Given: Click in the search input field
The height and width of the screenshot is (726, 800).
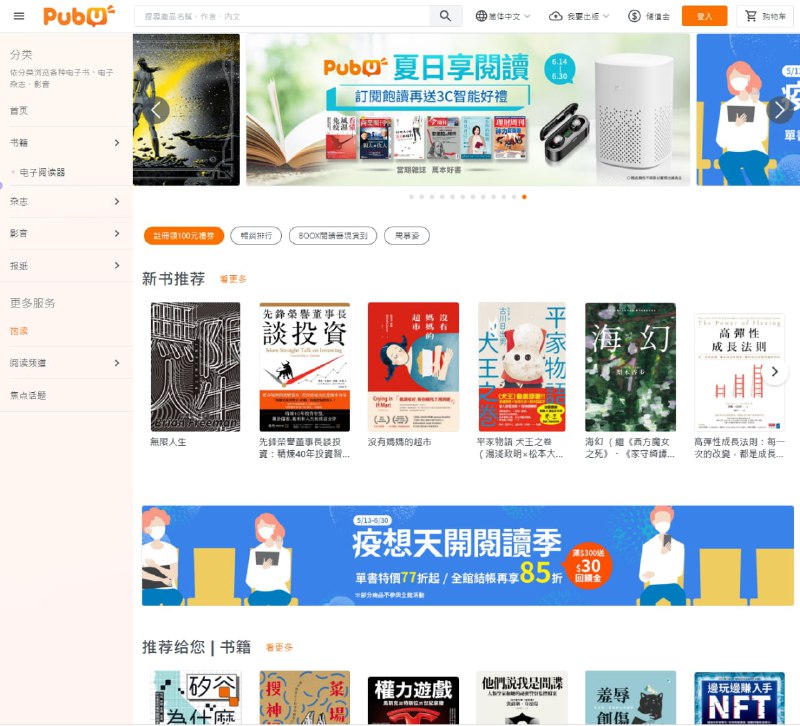Looking at the screenshot, I should 282,16.
